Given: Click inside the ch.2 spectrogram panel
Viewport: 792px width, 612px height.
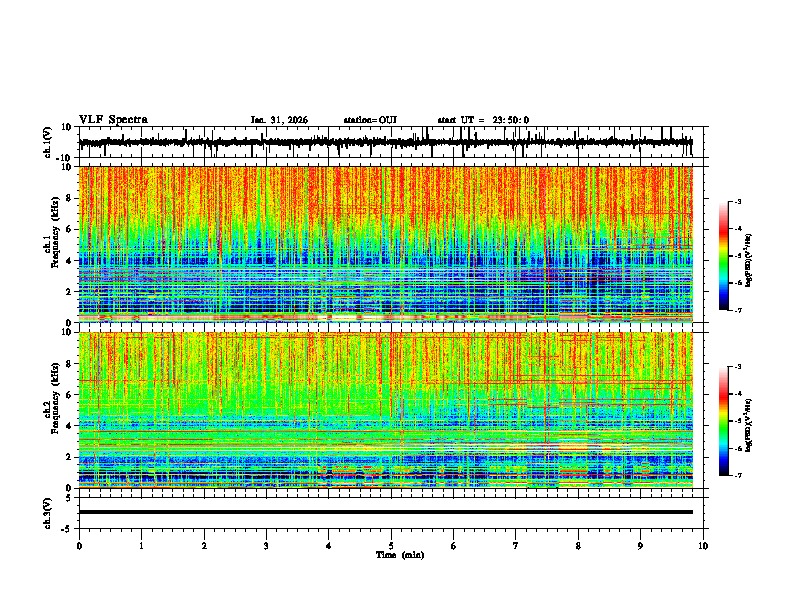Looking at the screenshot, I should (x=385, y=410).
